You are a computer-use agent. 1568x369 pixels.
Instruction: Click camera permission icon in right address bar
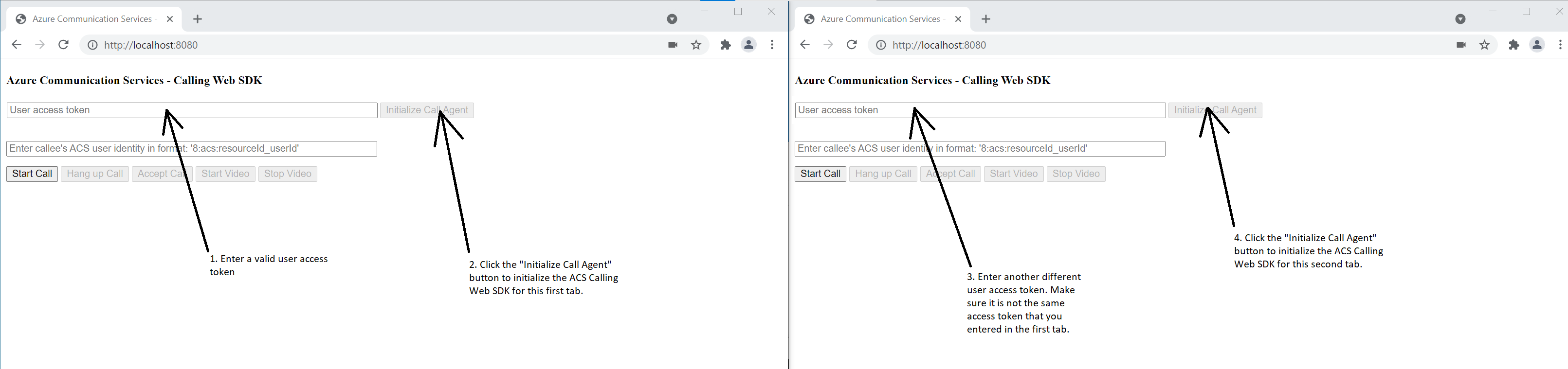1461,45
